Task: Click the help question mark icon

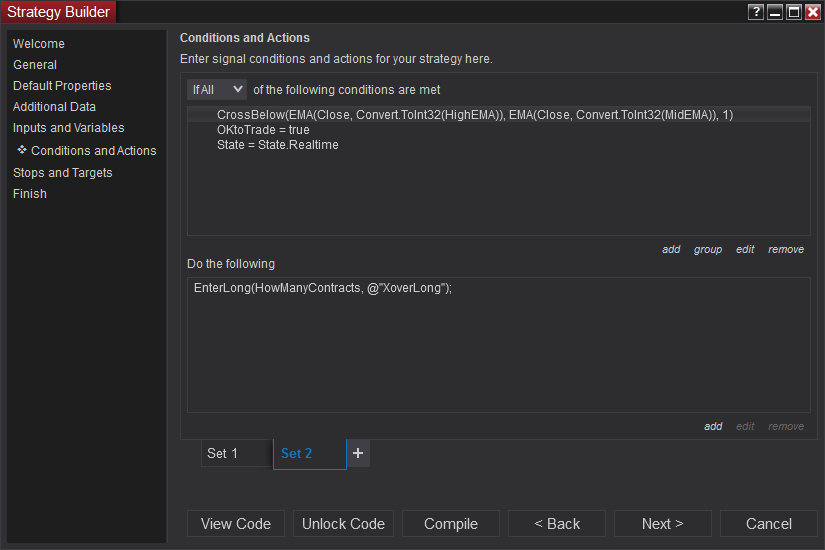Action: [755, 12]
